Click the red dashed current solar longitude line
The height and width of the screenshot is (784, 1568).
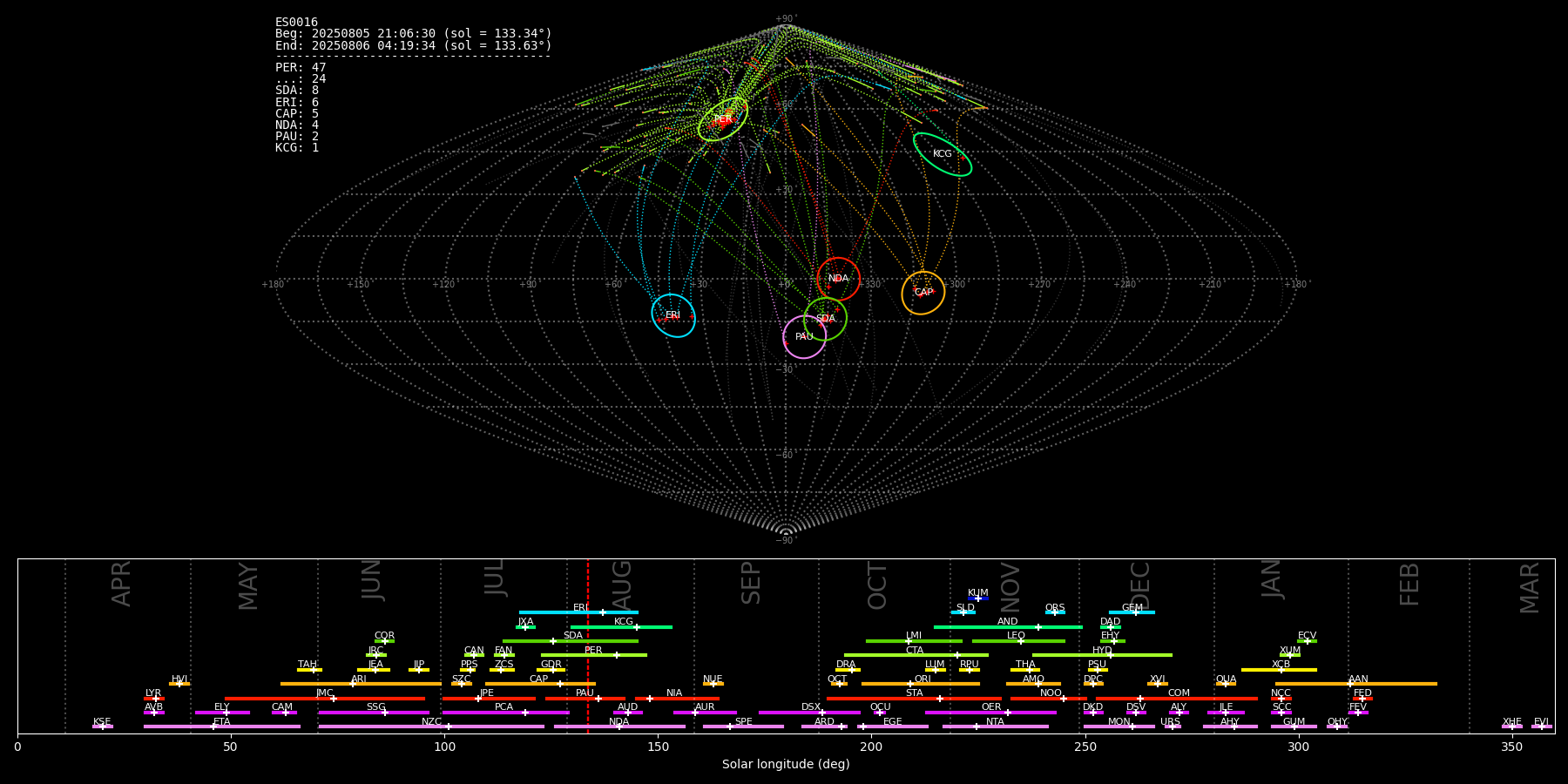[587, 645]
